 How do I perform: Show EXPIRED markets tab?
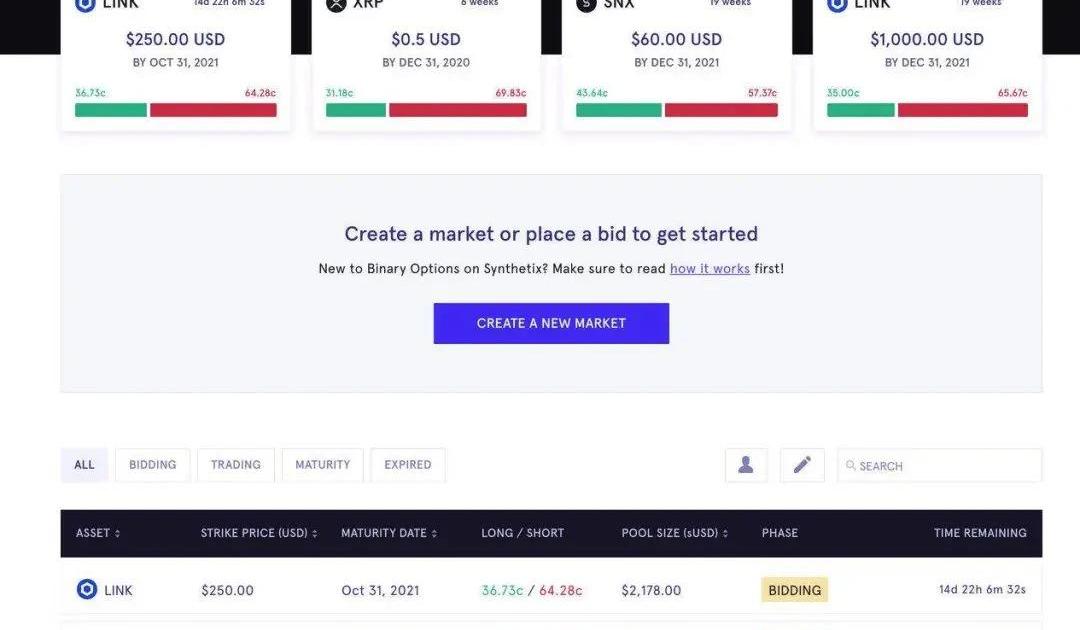click(x=408, y=465)
